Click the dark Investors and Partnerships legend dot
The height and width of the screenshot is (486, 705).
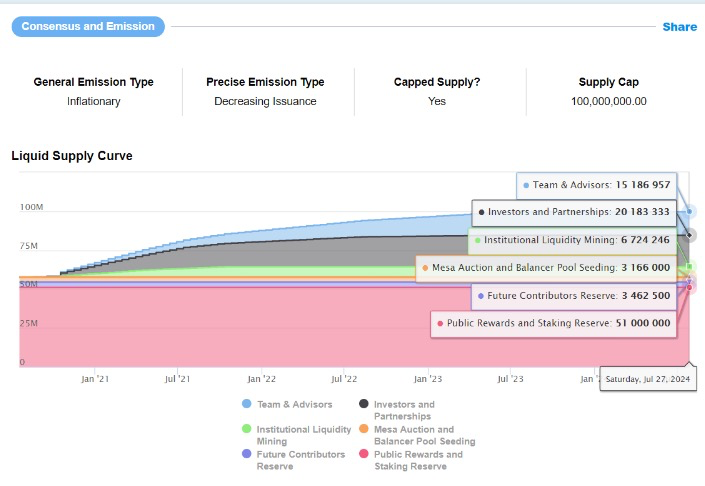[x=363, y=404]
